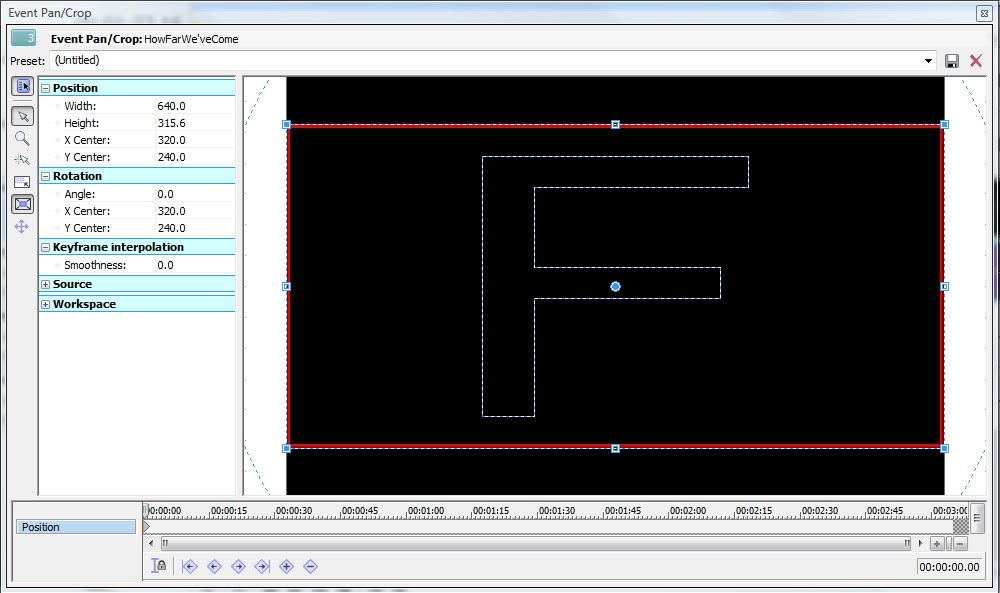Click the bottom-middle crop edge handle
The height and width of the screenshot is (593, 1000).
click(x=615, y=449)
